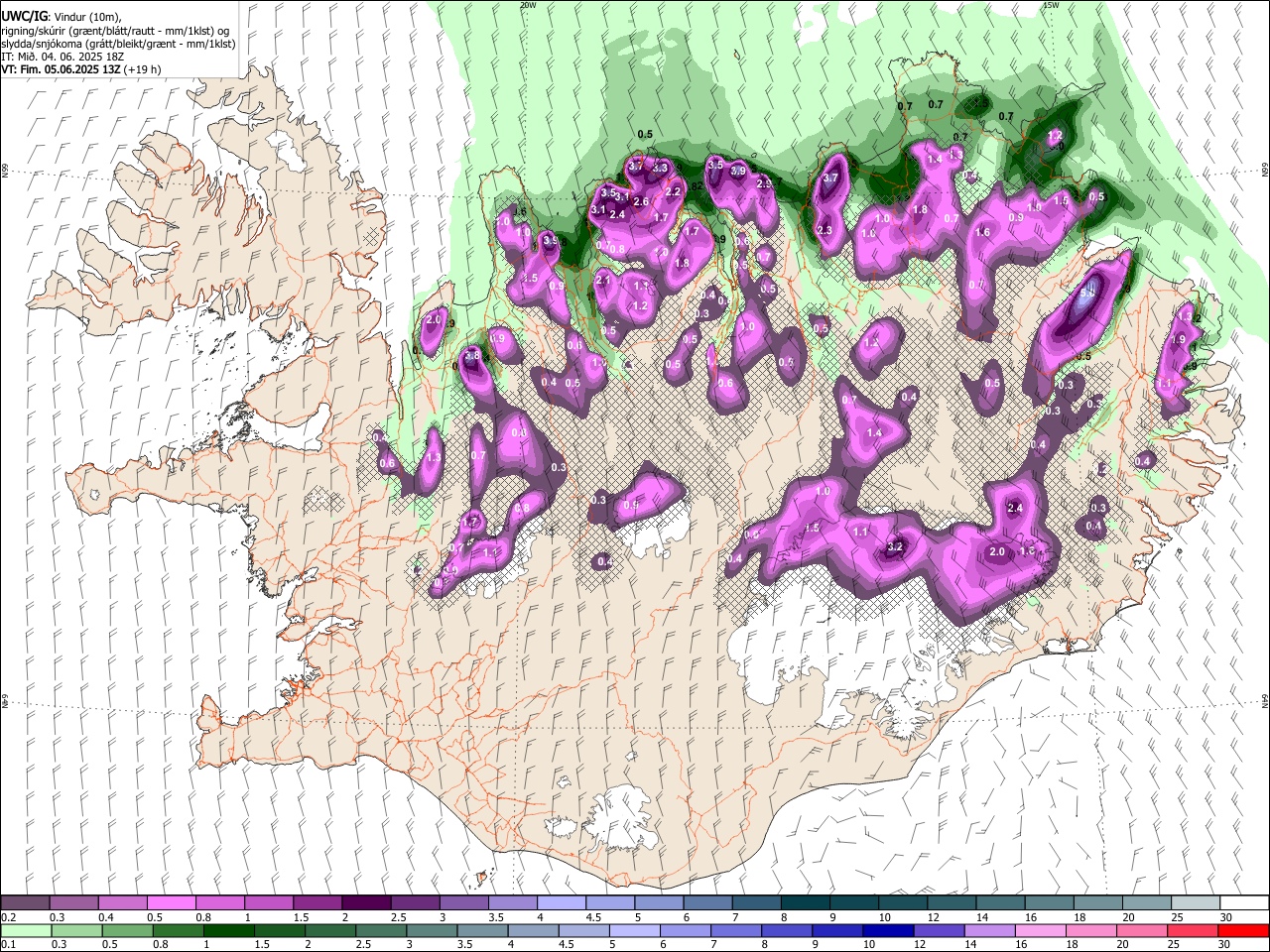The image size is (1270, 952).
Task: Select navy blue rain swatch between 10 and 12
Action: [x=888, y=930]
